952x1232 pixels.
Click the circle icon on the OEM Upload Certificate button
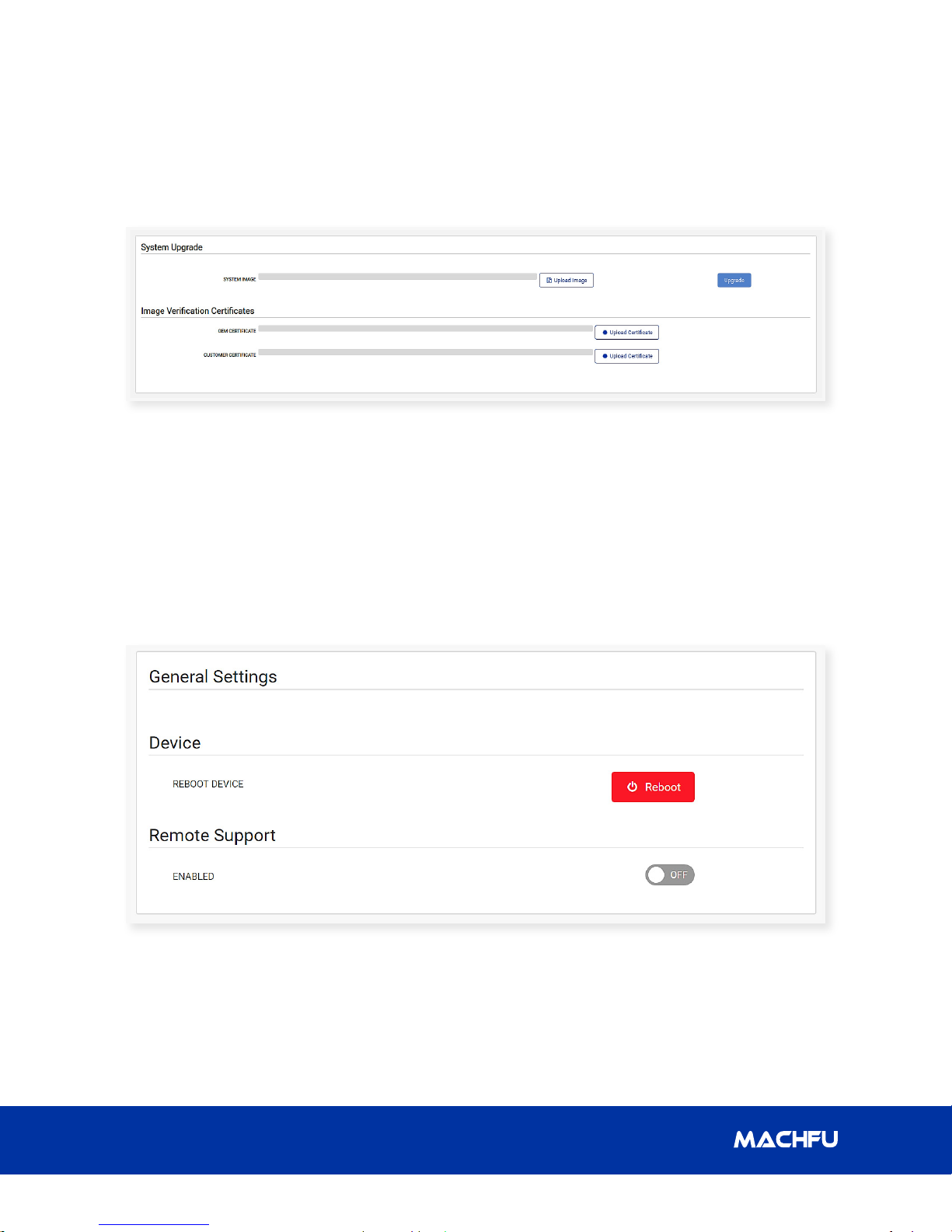(605, 333)
